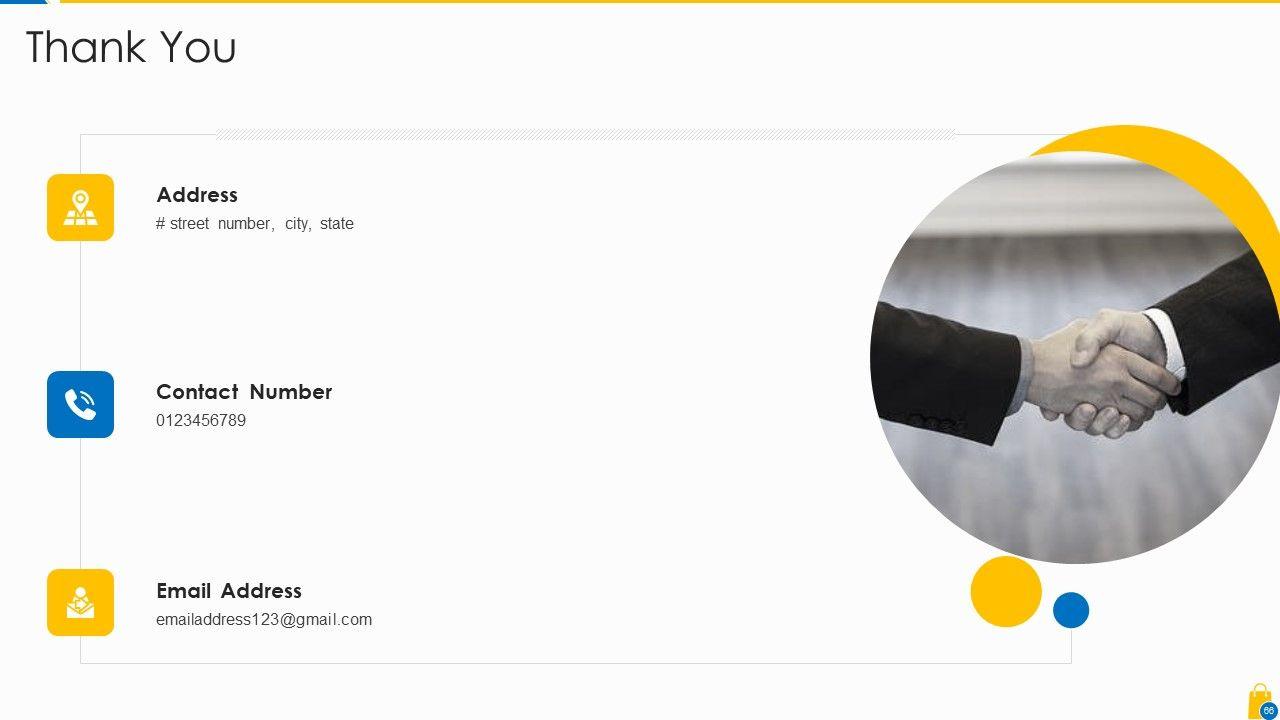Screen dimensions: 1280x720
Task: Click the Contact Number heading
Action: click(244, 392)
